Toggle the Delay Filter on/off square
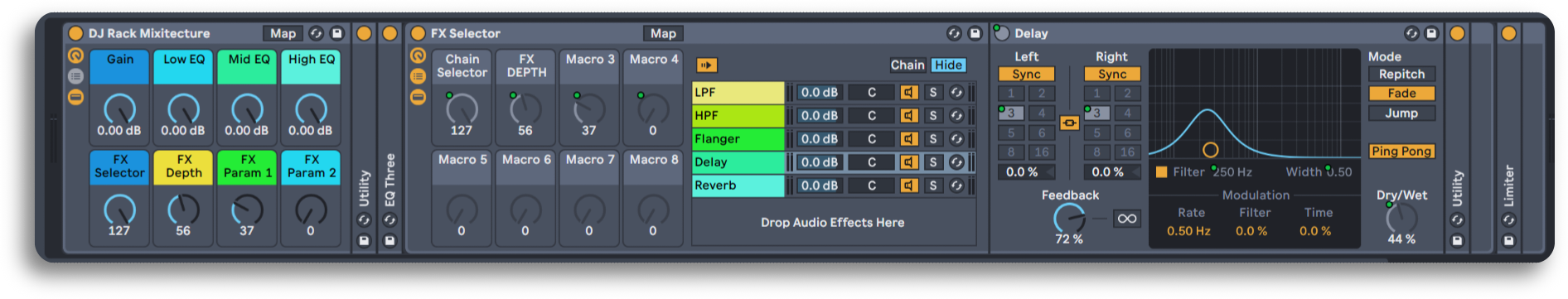The height and width of the screenshot is (299, 1568). pos(1161,172)
